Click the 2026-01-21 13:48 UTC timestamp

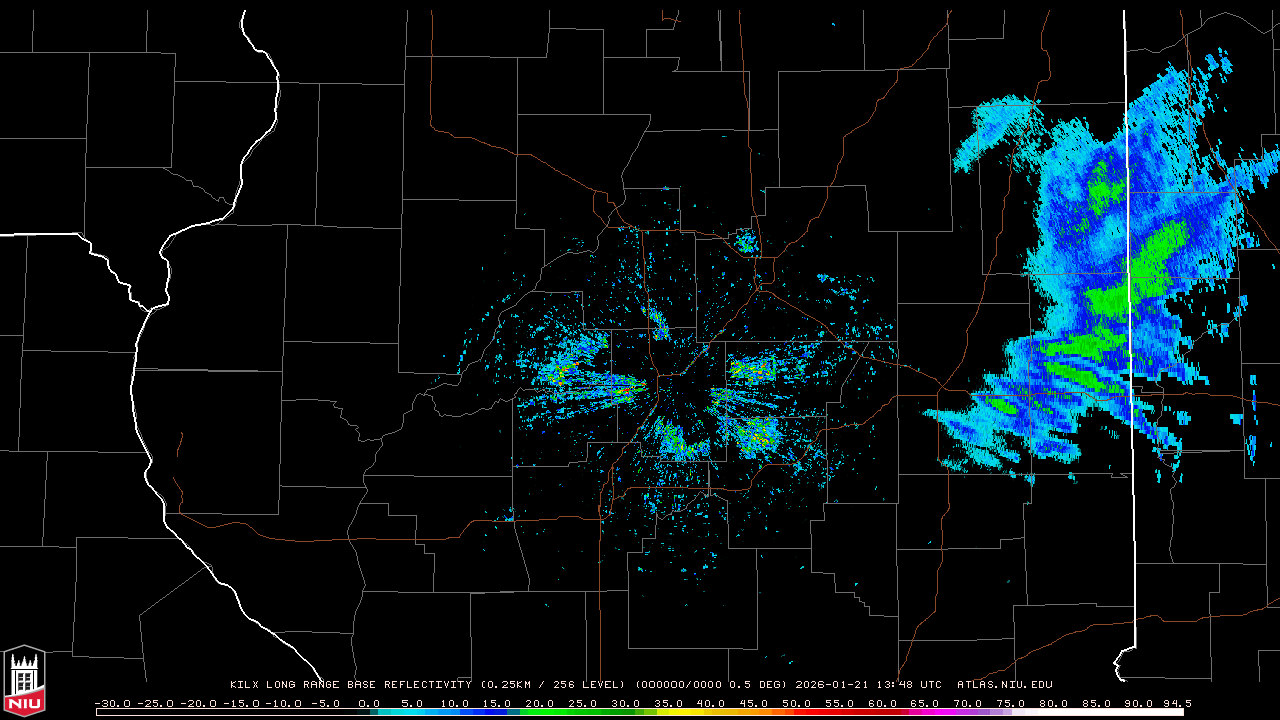pos(868,685)
